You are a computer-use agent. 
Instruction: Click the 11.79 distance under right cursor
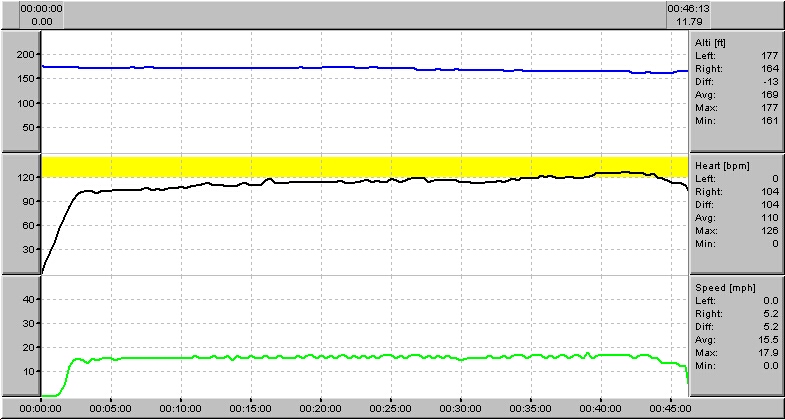click(x=689, y=22)
